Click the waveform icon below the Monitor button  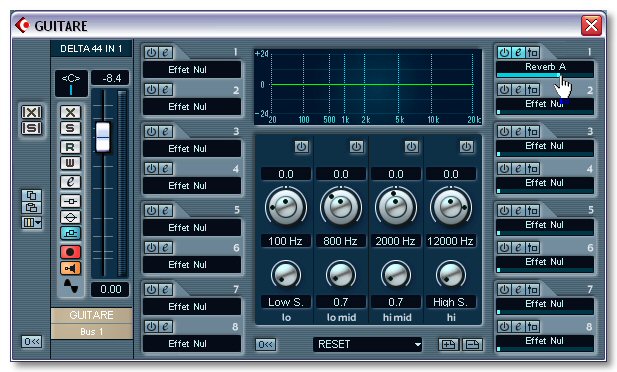click(71, 286)
